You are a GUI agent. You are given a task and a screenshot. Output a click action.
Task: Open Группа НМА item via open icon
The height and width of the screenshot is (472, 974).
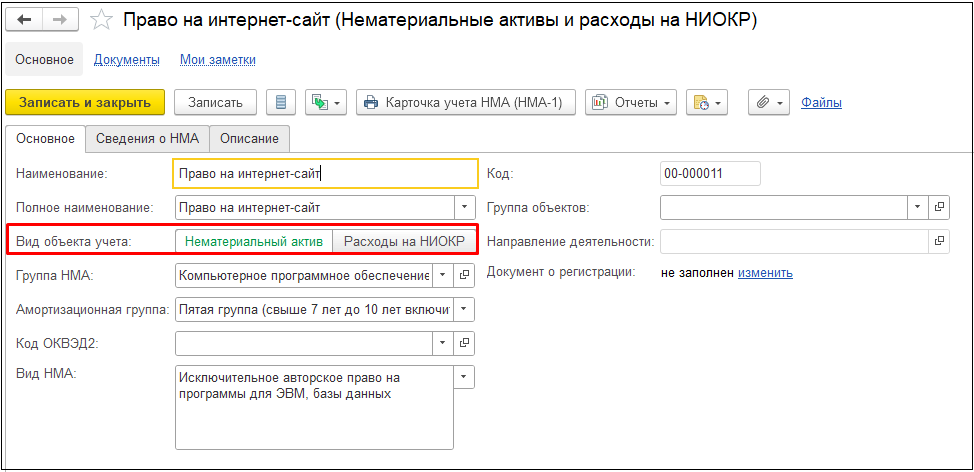[464, 275]
